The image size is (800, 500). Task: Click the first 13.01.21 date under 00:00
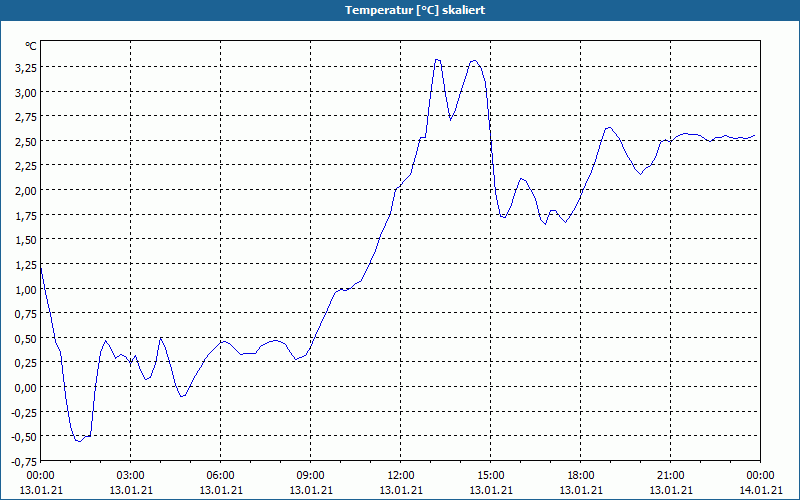41,490
